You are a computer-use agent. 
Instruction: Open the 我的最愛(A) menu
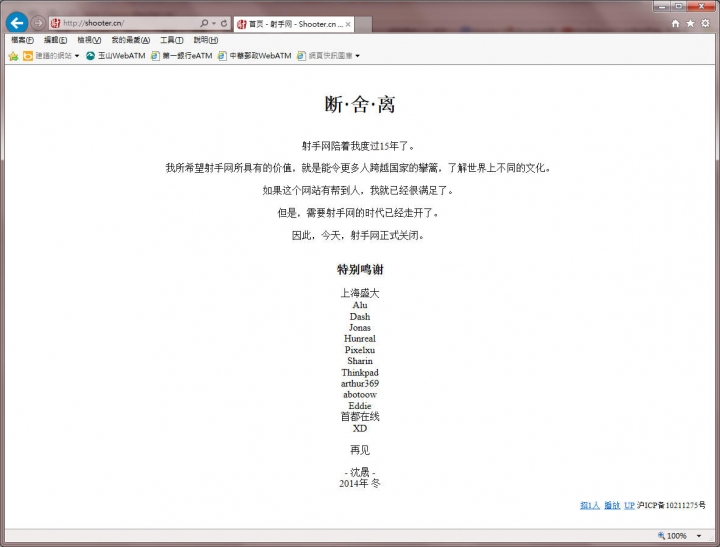click(x=131, y=40)
